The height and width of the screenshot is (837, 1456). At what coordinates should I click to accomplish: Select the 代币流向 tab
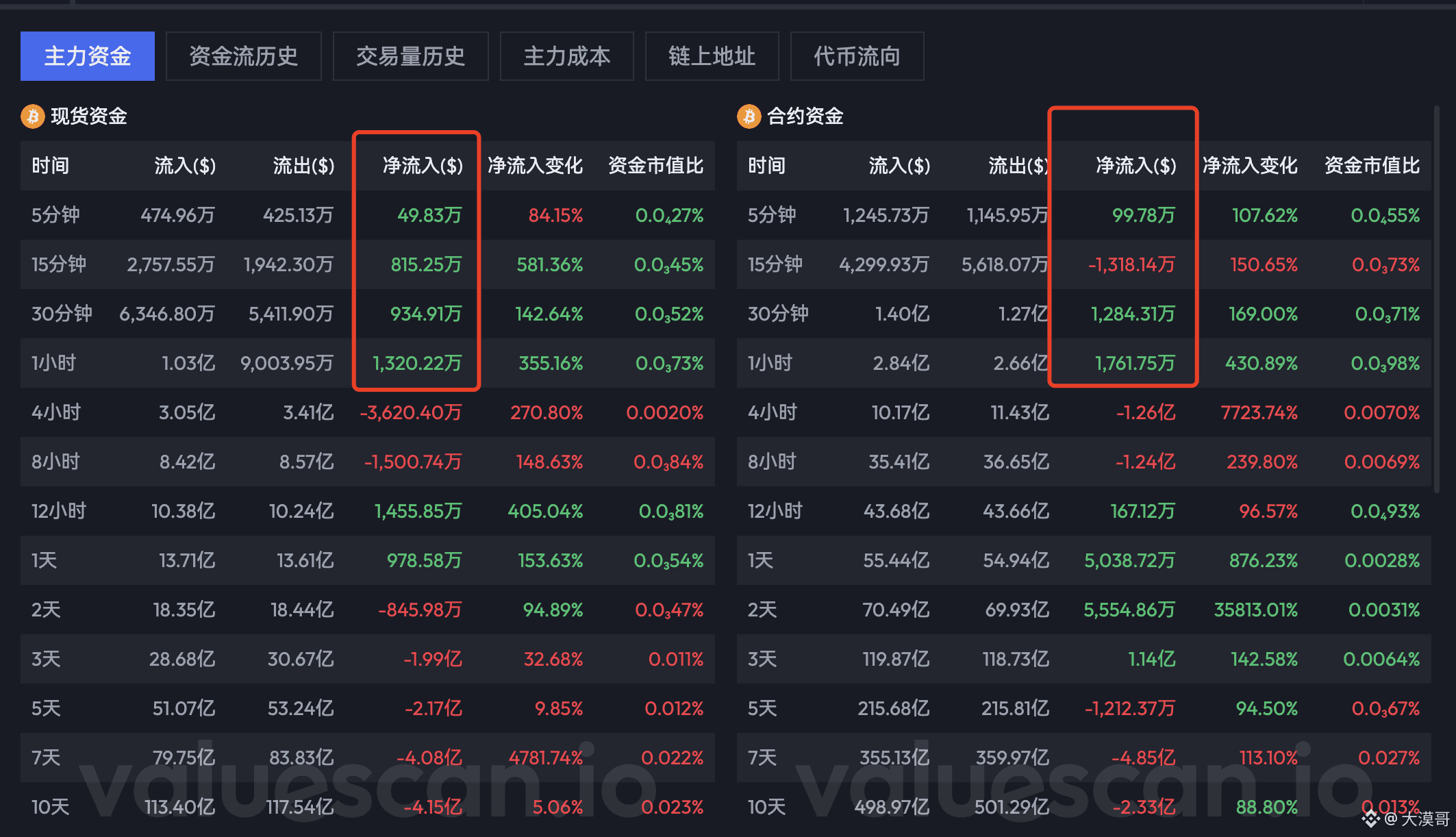click(857, 56)
